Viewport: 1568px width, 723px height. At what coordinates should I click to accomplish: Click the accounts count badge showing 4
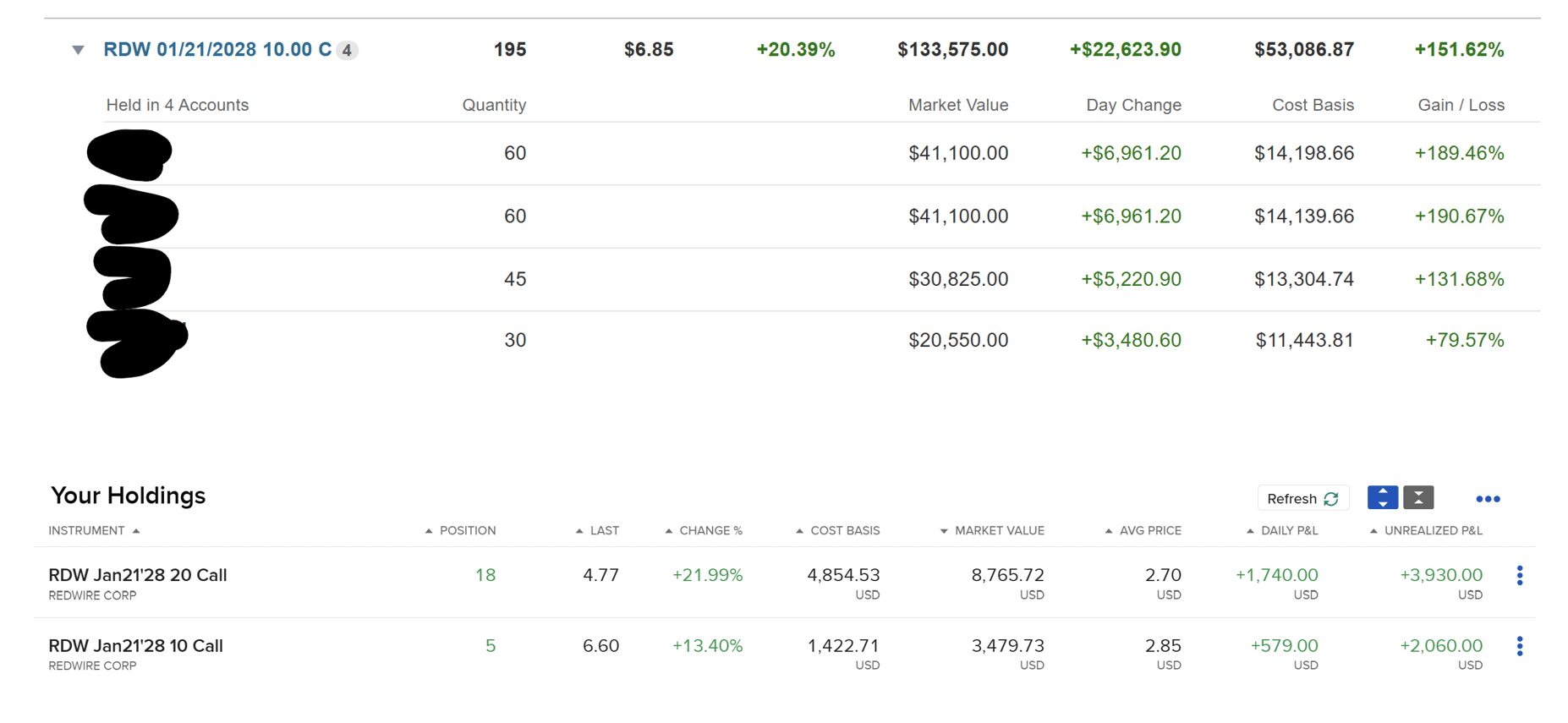click(x=347, y=51)
